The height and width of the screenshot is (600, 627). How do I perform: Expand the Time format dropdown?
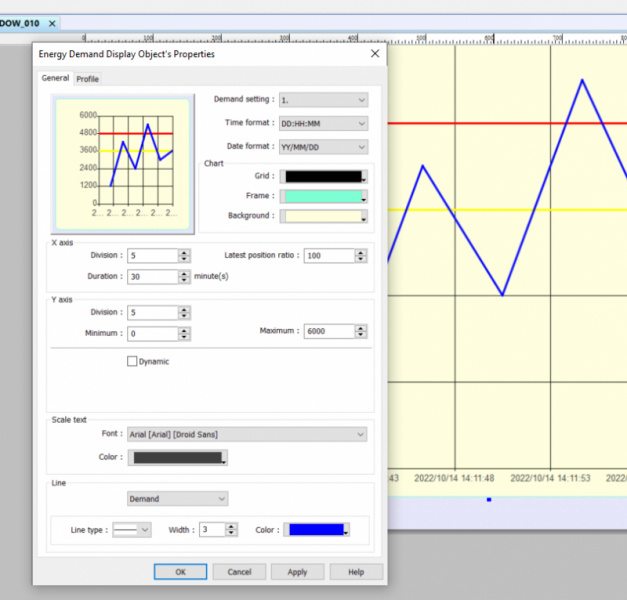pos(323,123)
